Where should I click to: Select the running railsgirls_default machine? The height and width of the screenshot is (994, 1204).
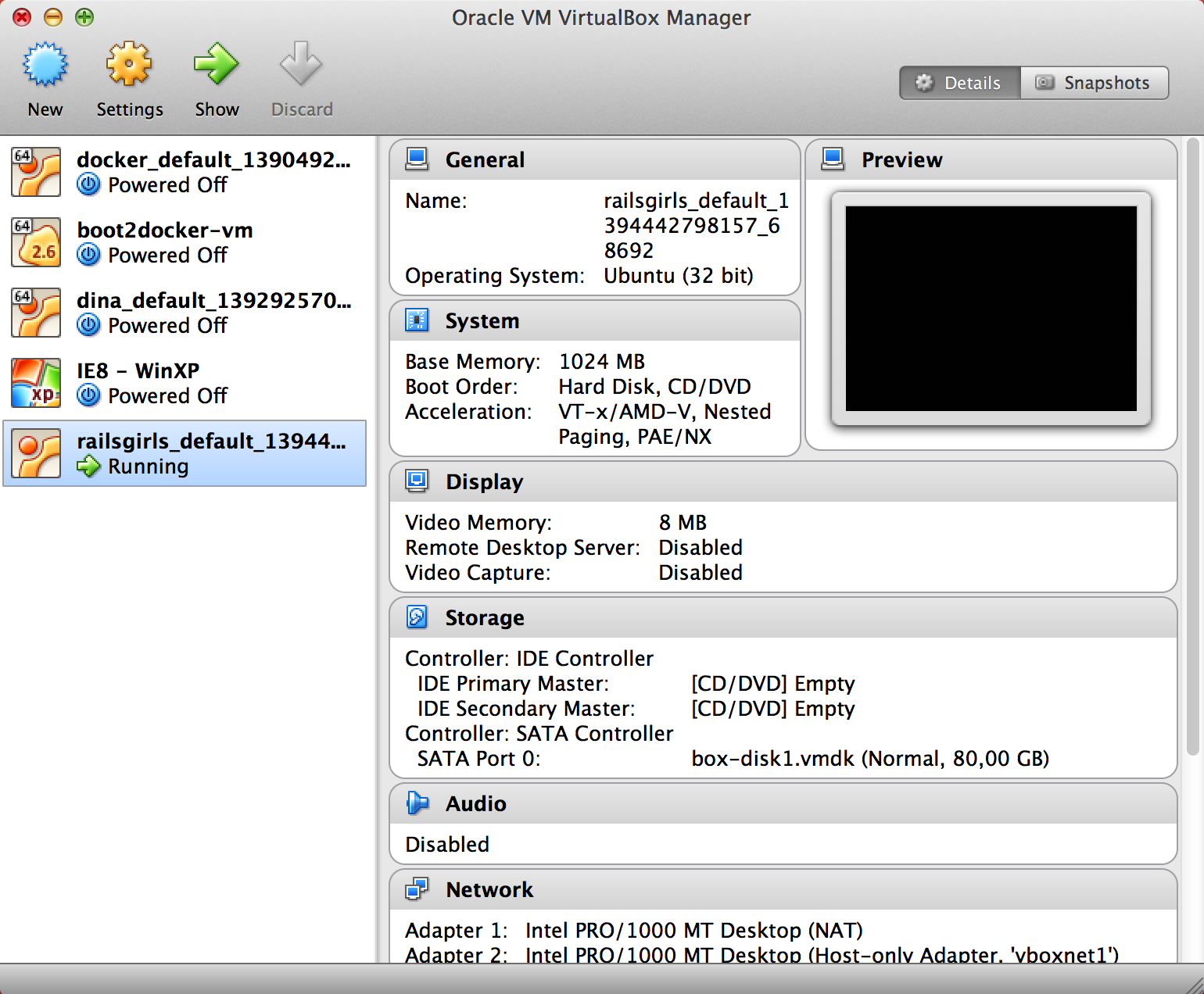click(x=184, y=453)
